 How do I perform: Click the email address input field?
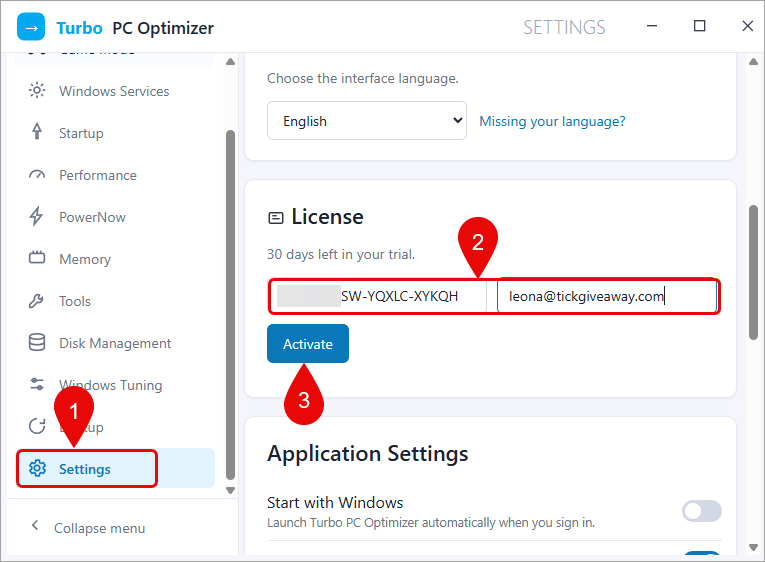607,296
